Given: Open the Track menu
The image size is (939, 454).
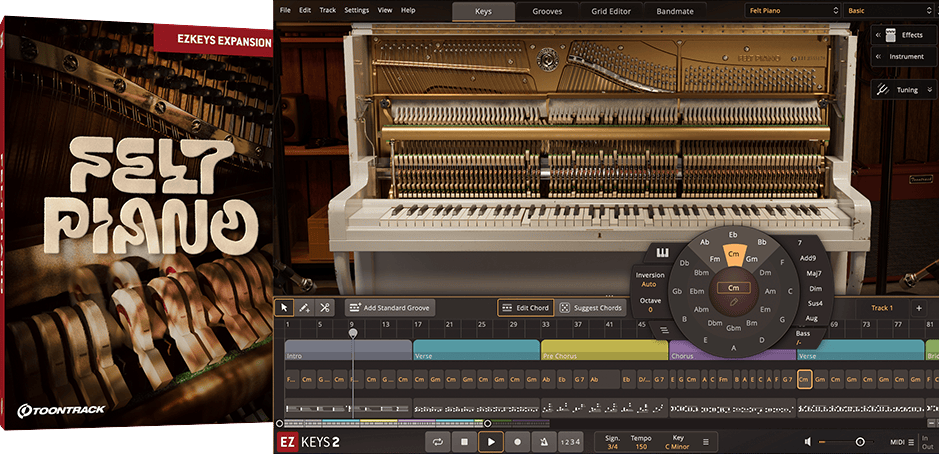Looking at the screenshot, I should tap(328, 10).
